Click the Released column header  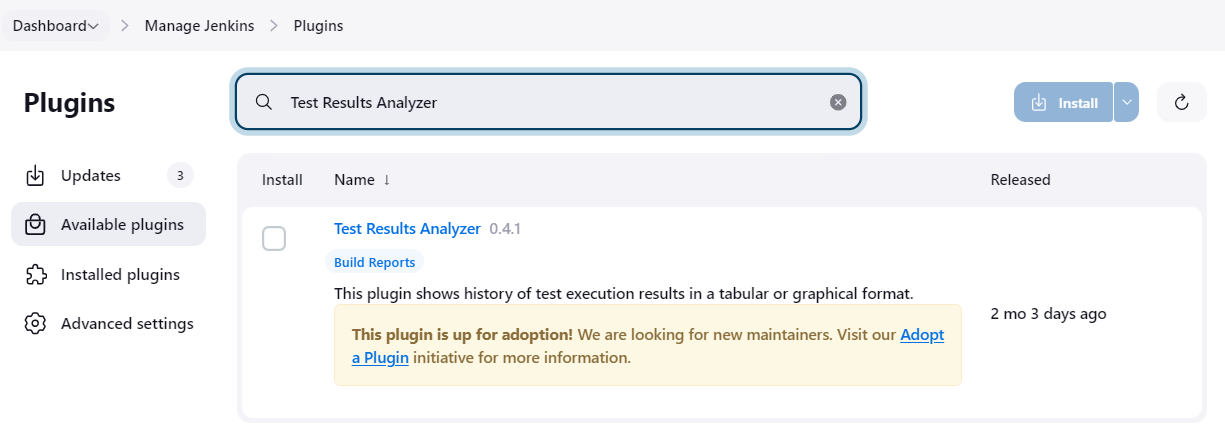1020,180
